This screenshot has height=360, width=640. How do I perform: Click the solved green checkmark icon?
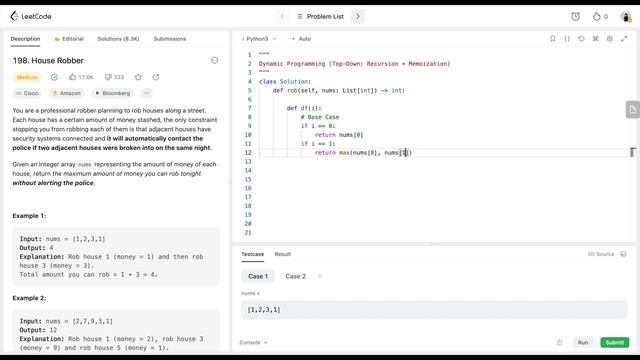click(54, 77)
